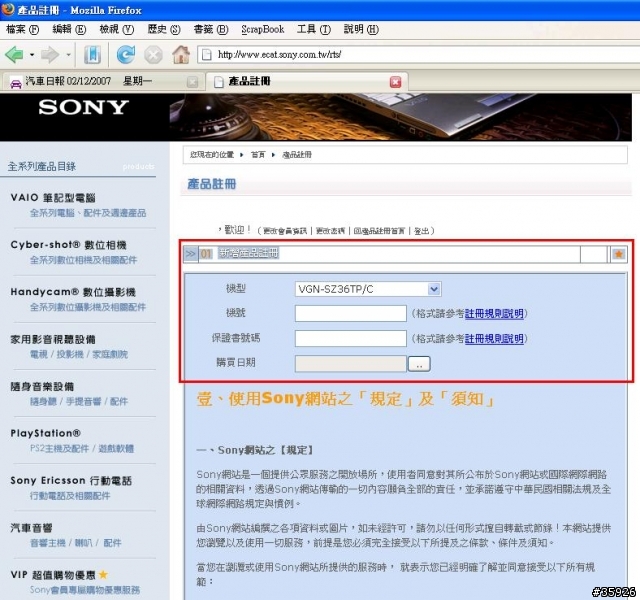Click the Firefox Back arrow button
Image resolution: width=640 pixels, height=600 pixels.
tap(14, 55)
